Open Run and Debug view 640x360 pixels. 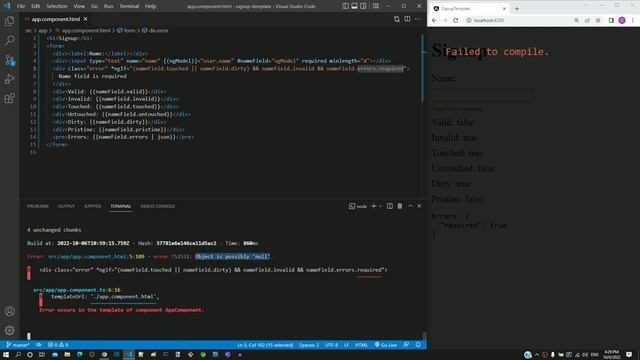click(x=9, y=79)
